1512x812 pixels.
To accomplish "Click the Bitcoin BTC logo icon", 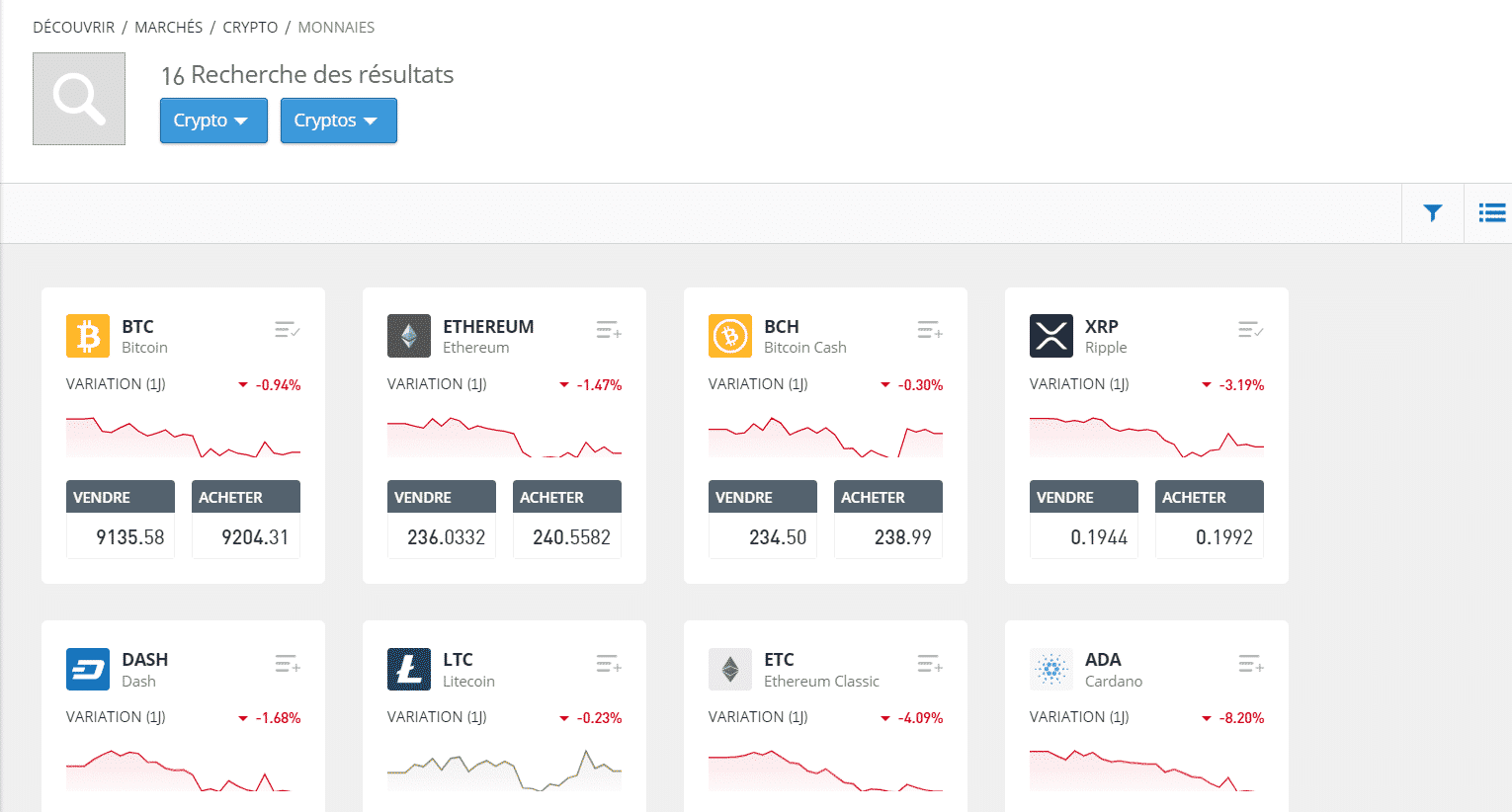I will (88, 336).
